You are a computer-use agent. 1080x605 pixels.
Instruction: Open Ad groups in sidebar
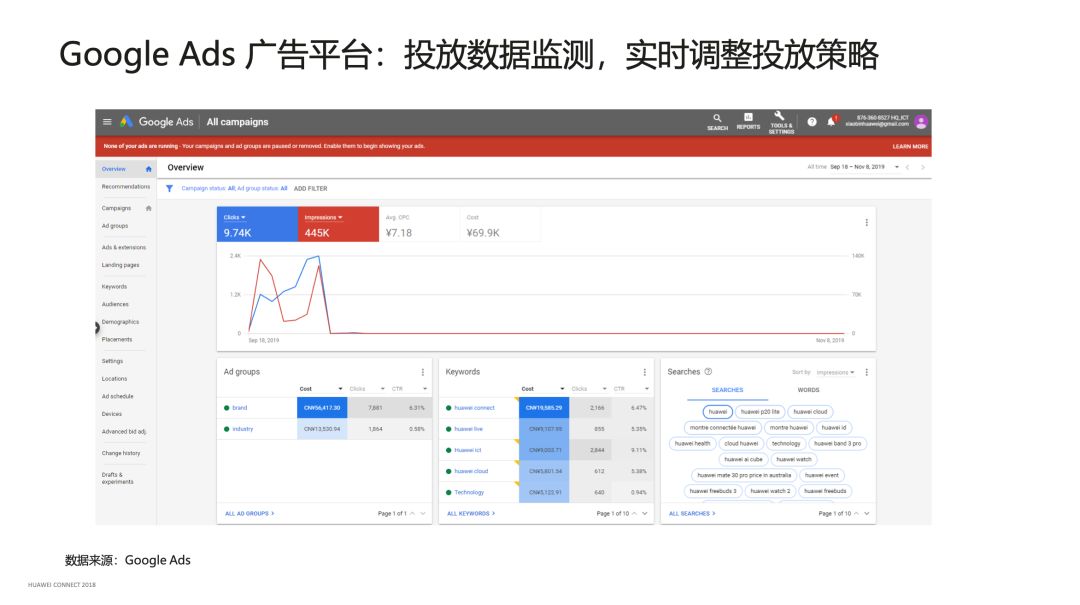tap(115, 226)
